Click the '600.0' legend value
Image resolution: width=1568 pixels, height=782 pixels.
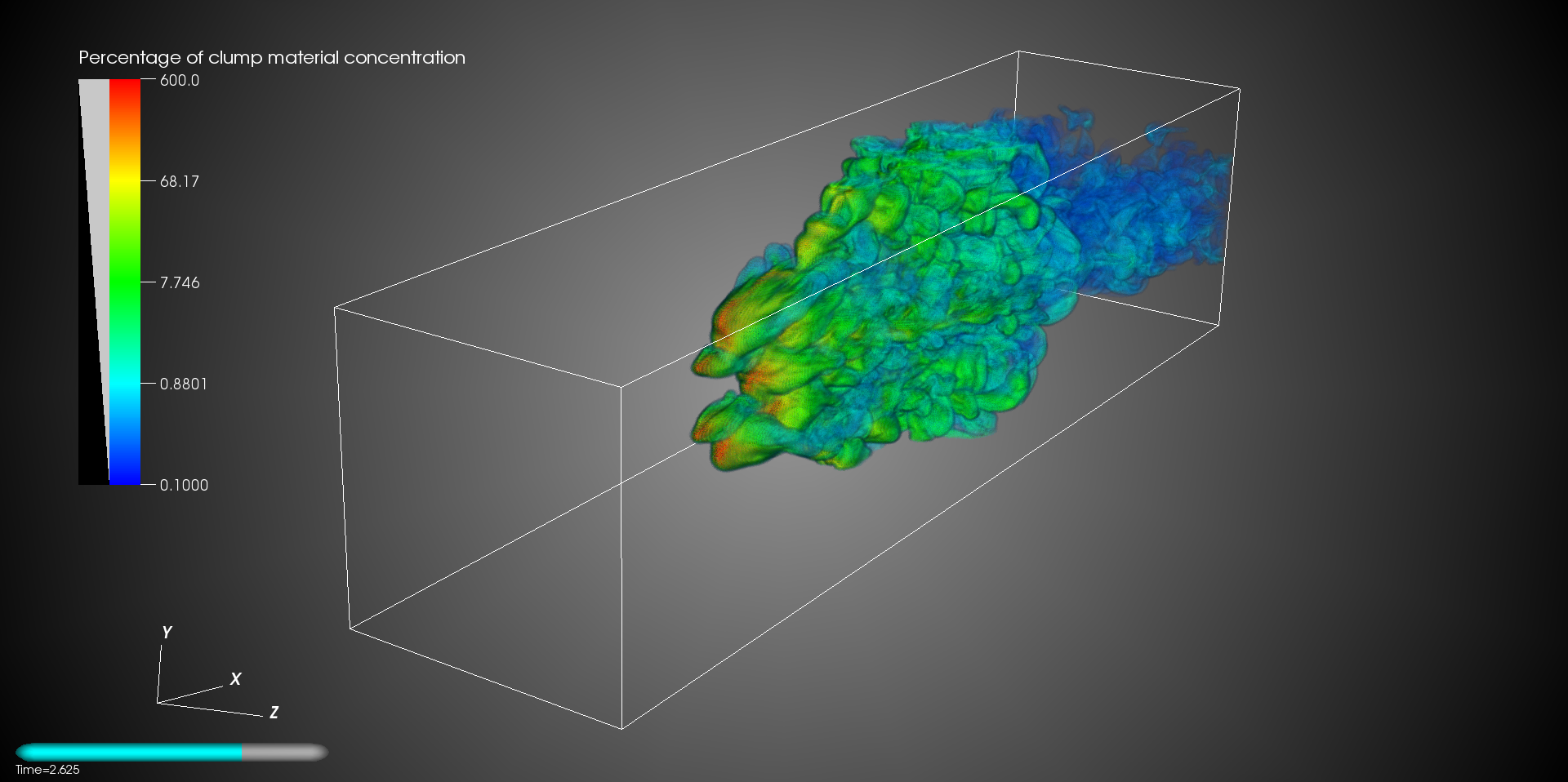[180, 80]
